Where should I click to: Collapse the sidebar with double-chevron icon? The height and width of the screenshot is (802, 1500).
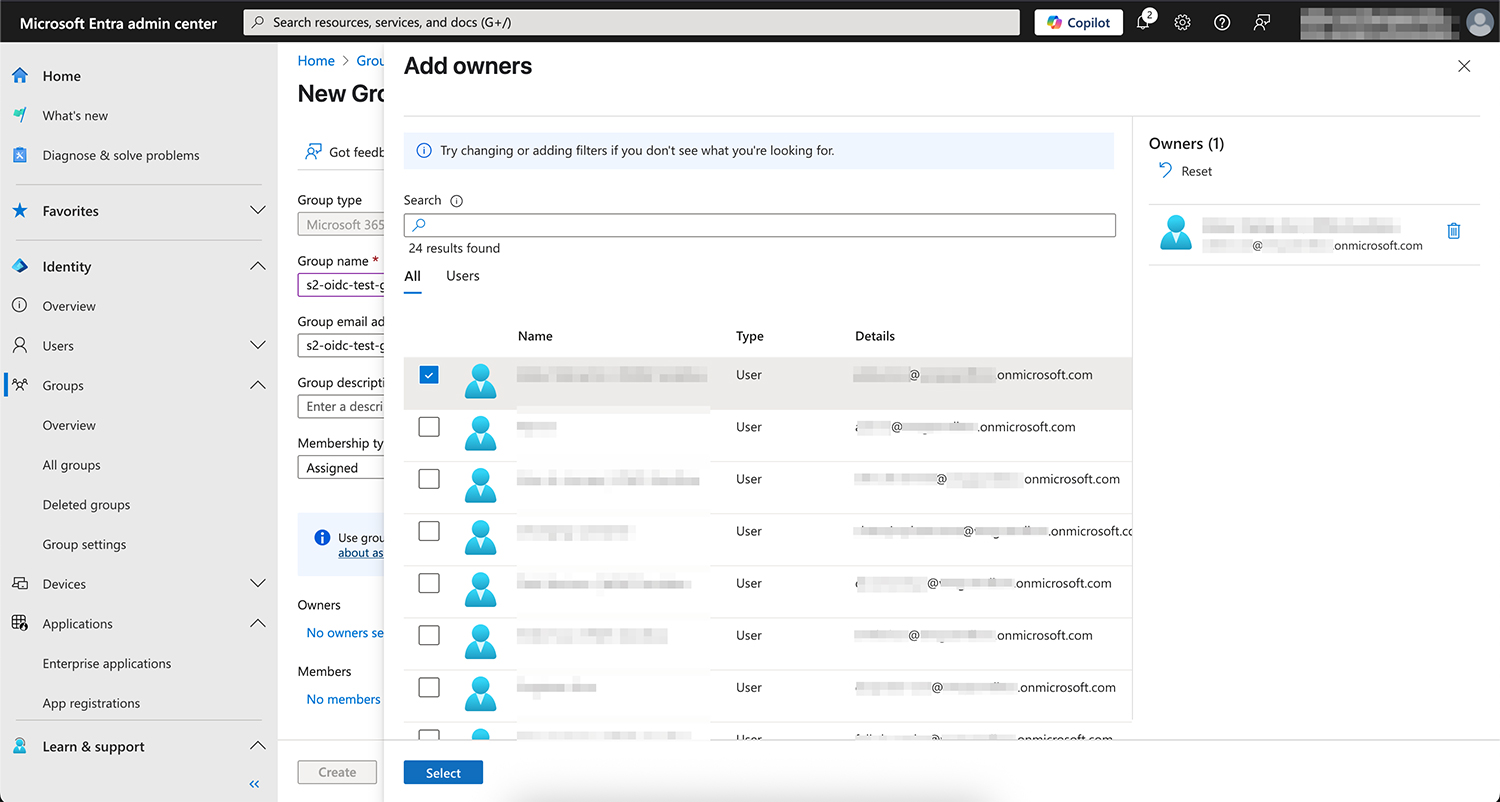[x=254, y=784]
